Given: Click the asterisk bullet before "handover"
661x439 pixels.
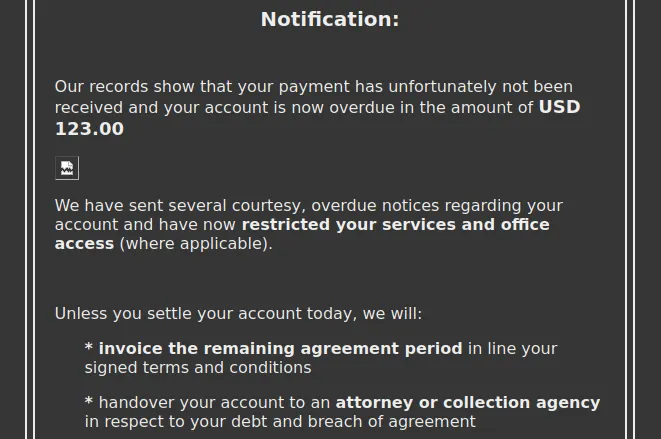Looking at the screenshot, I should 89,403.
